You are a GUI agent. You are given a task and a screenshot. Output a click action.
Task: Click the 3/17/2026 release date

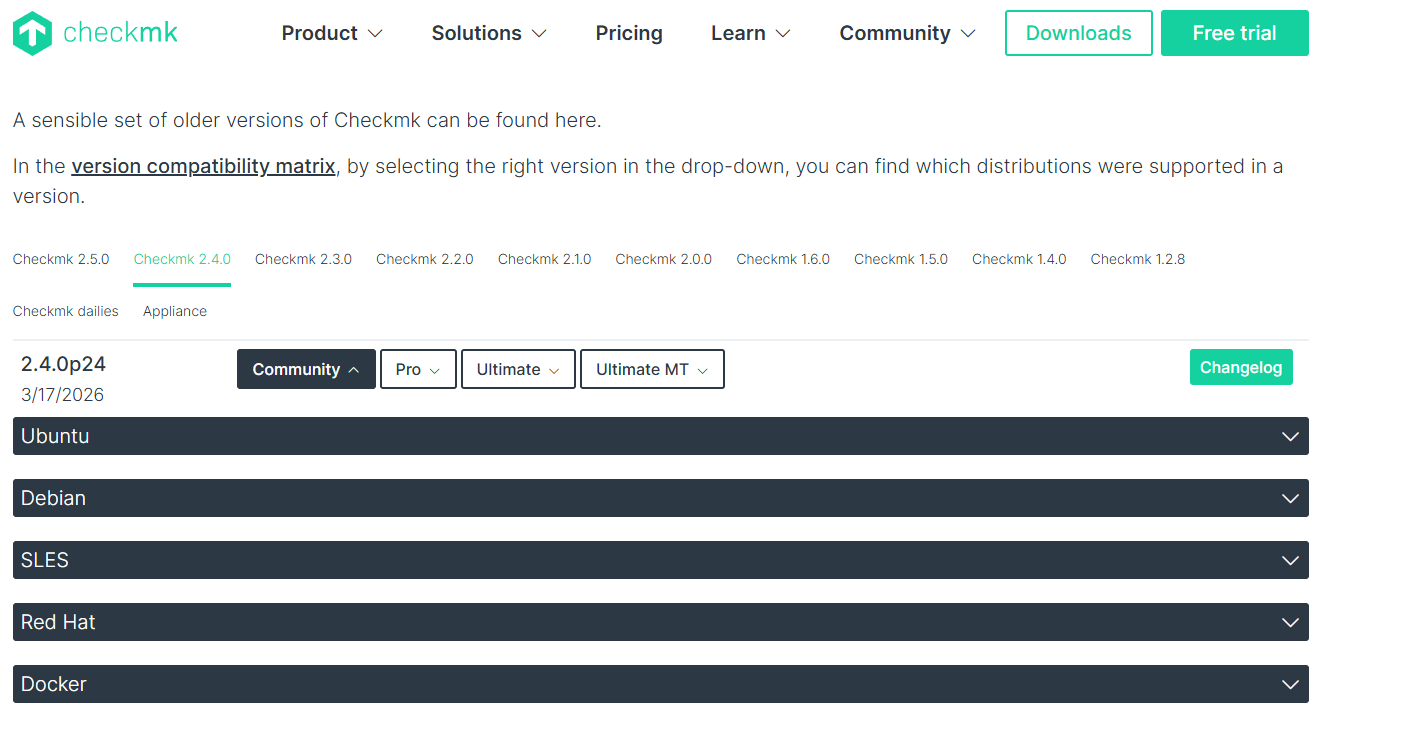coord(62,395)
